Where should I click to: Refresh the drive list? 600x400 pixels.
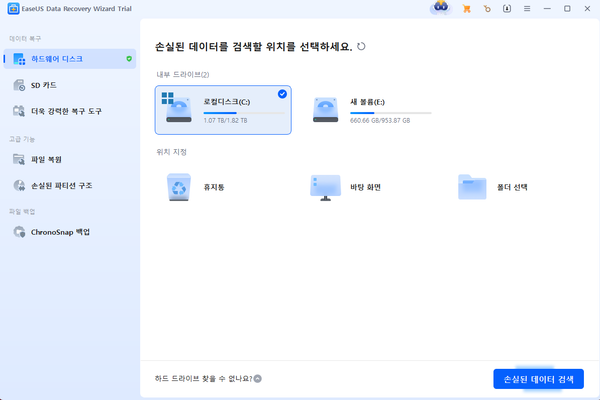tap(361, 46)
